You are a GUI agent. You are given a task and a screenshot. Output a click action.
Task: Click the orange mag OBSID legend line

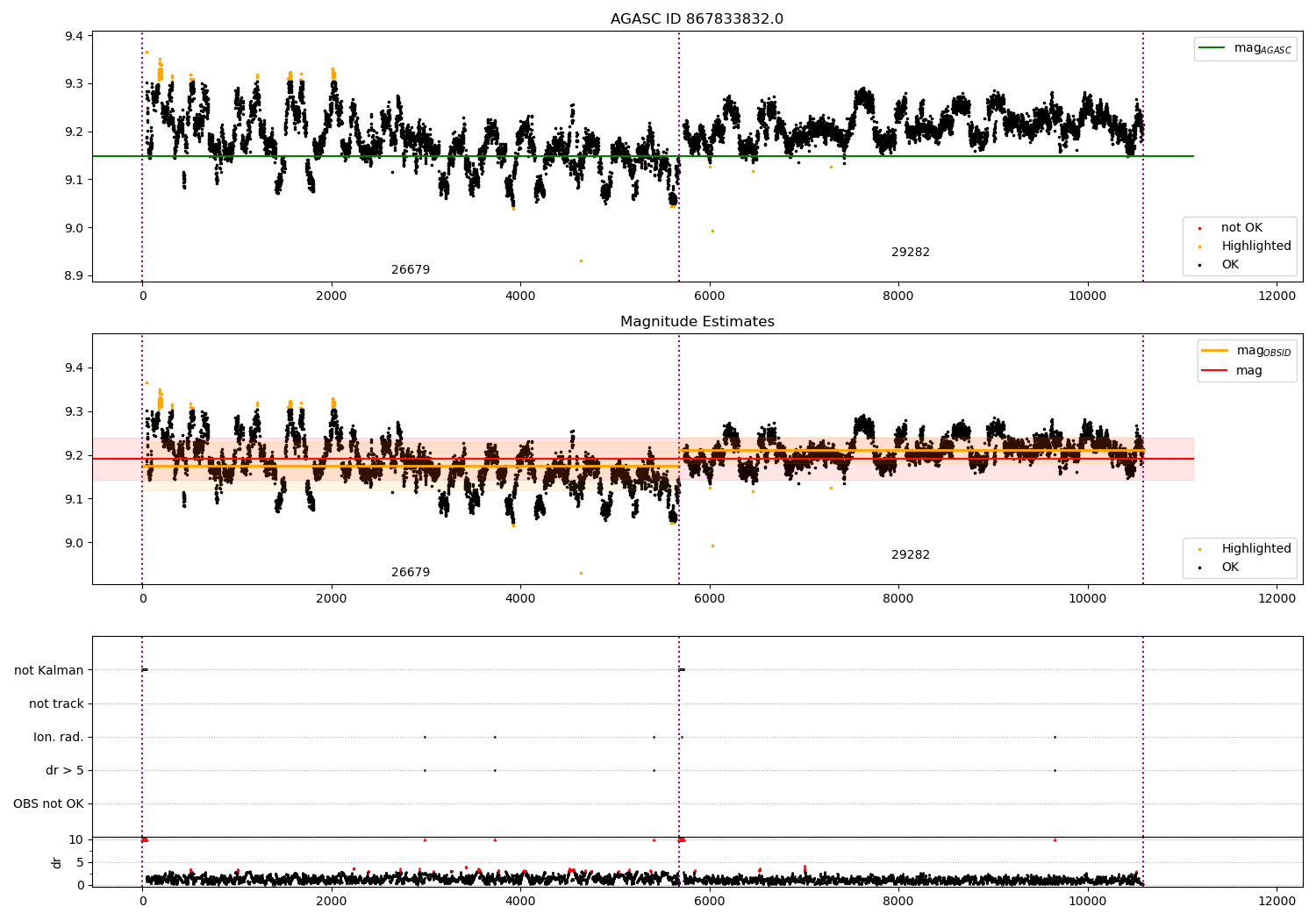pos(1215,351)
